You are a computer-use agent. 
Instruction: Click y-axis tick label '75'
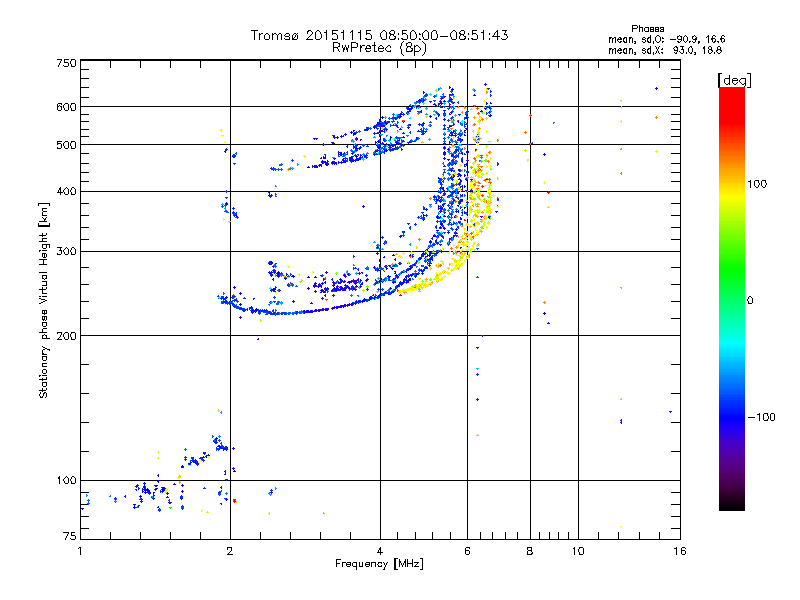click(x=70, y=536)
